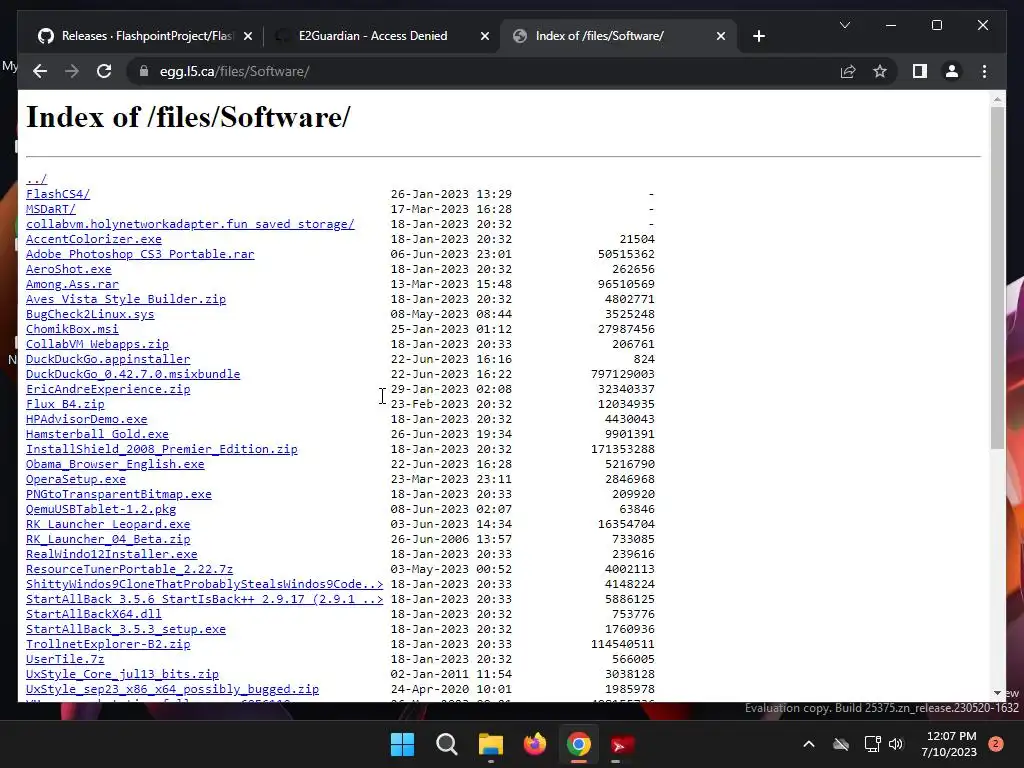Open collabvm.holynetworkadapter.fun saved storage folder
Screen dimensions: 1024x768
pos(190,224)
